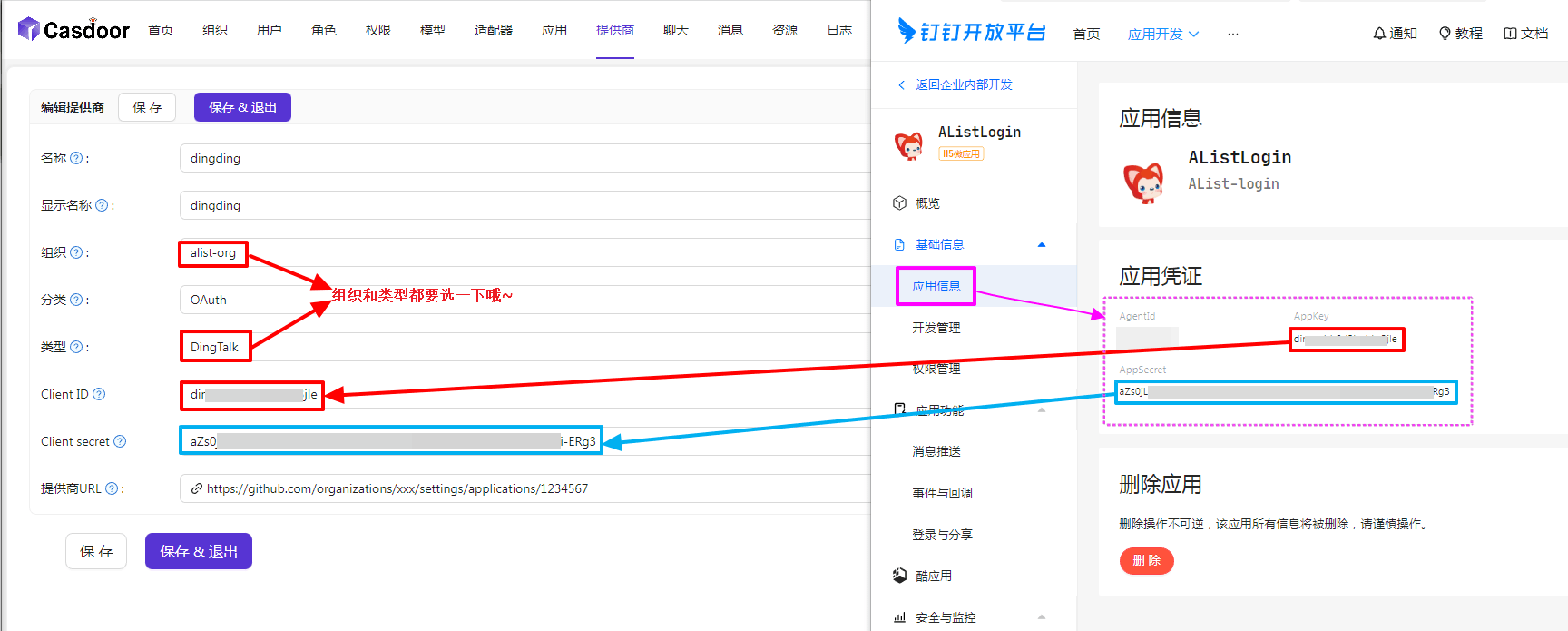
Task: Collapse the 基础信息 sidebar section
Action: pyautogui.click(x=1042, y=244)
